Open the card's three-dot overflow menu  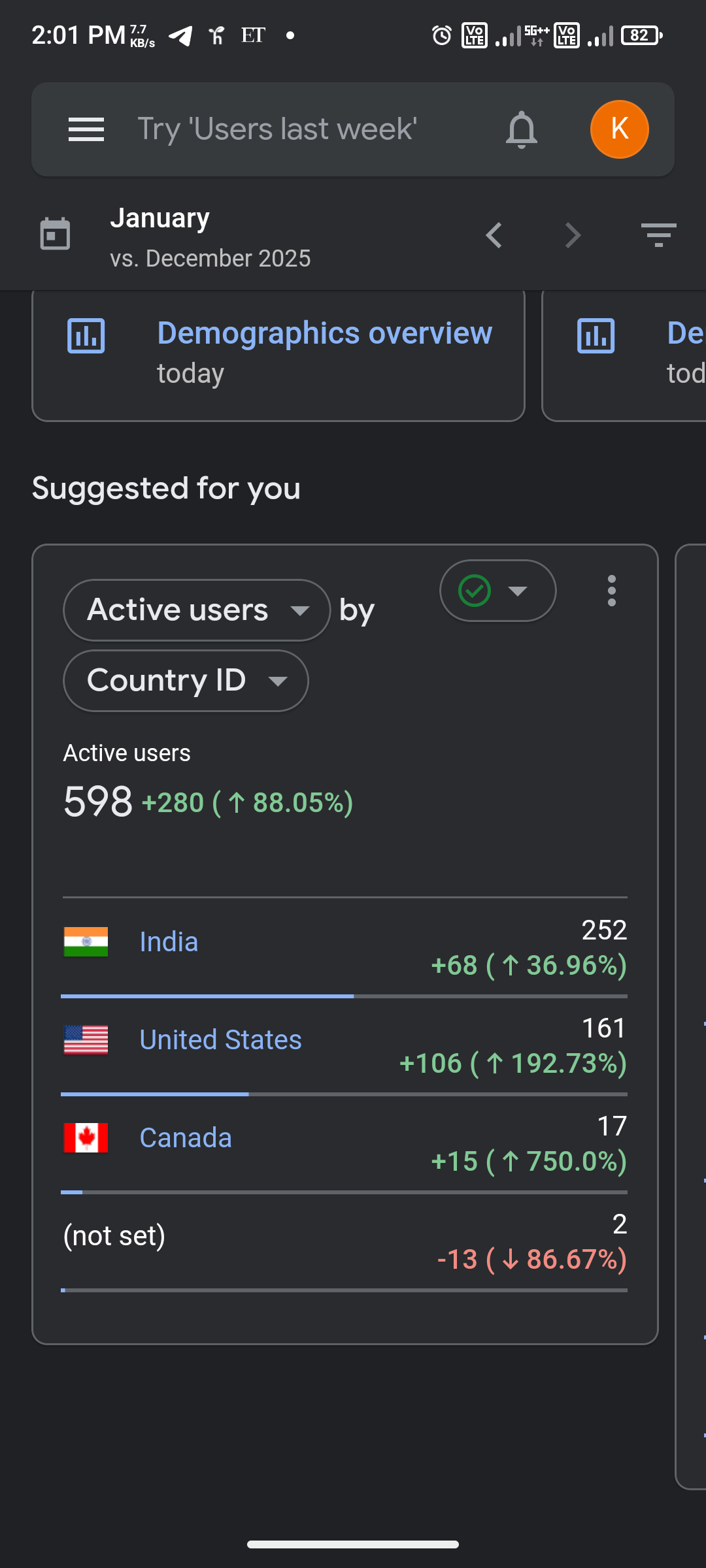611,591
